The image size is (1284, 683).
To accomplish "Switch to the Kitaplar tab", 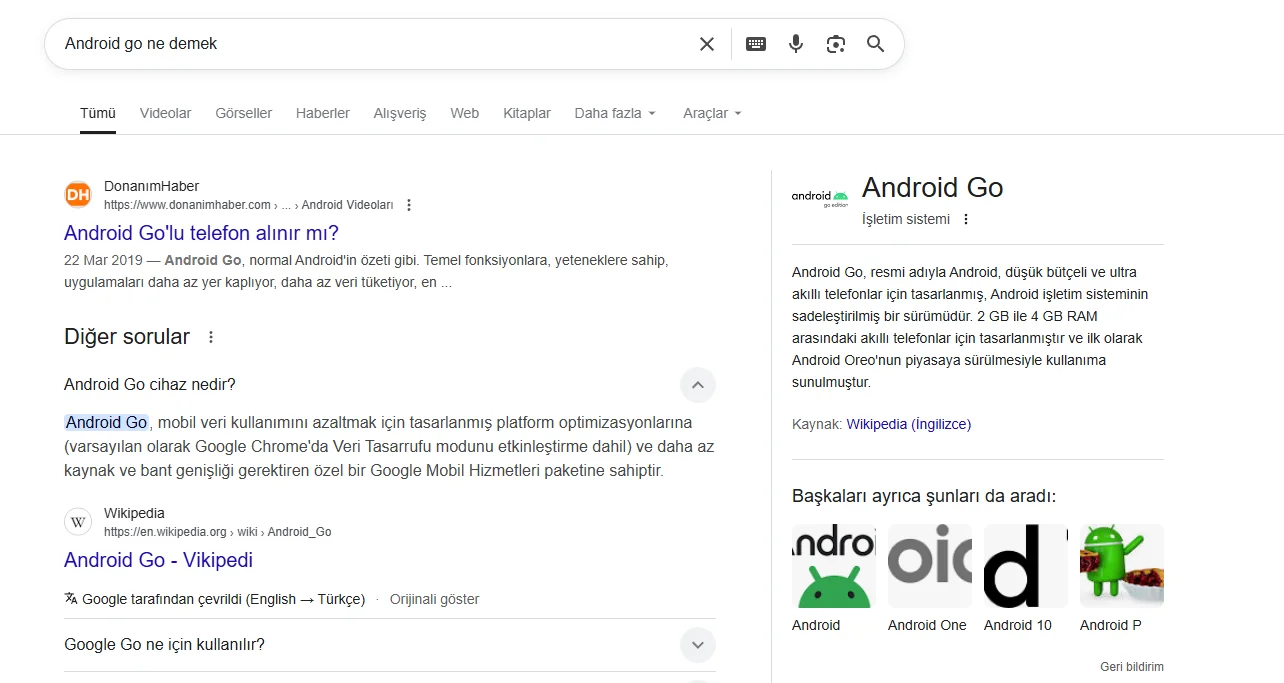I will (527, 113).
